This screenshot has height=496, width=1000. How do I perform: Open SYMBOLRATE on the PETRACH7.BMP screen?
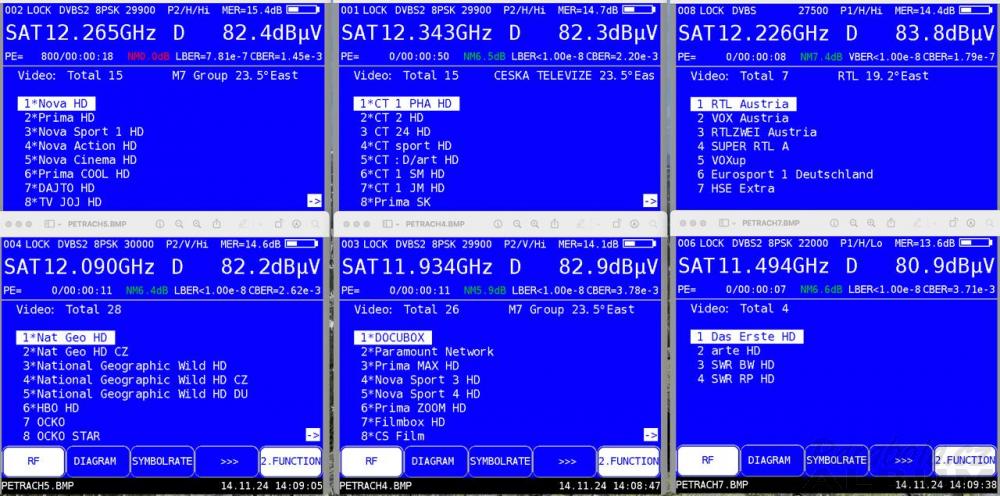[837, 460]
